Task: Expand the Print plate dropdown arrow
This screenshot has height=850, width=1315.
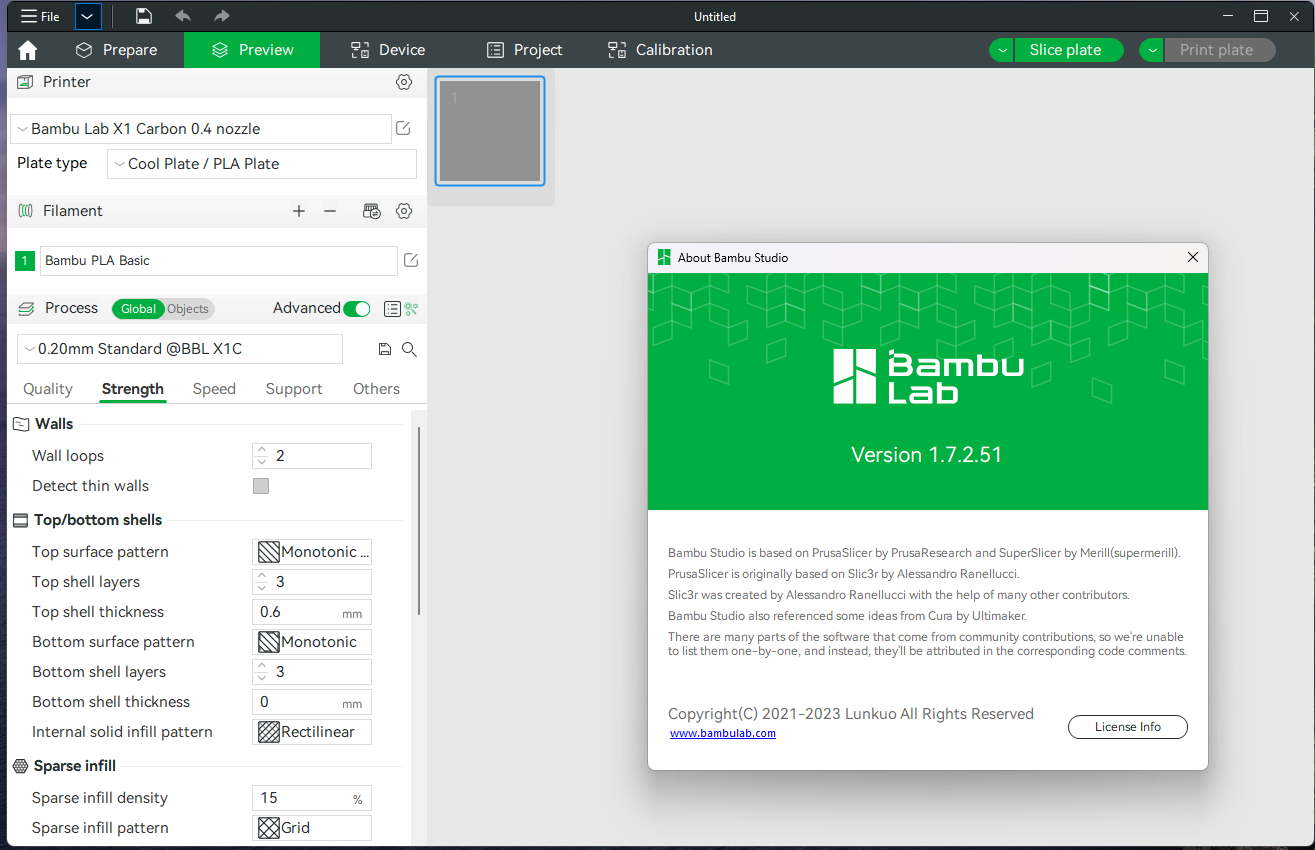Action: coord(1152,50)
